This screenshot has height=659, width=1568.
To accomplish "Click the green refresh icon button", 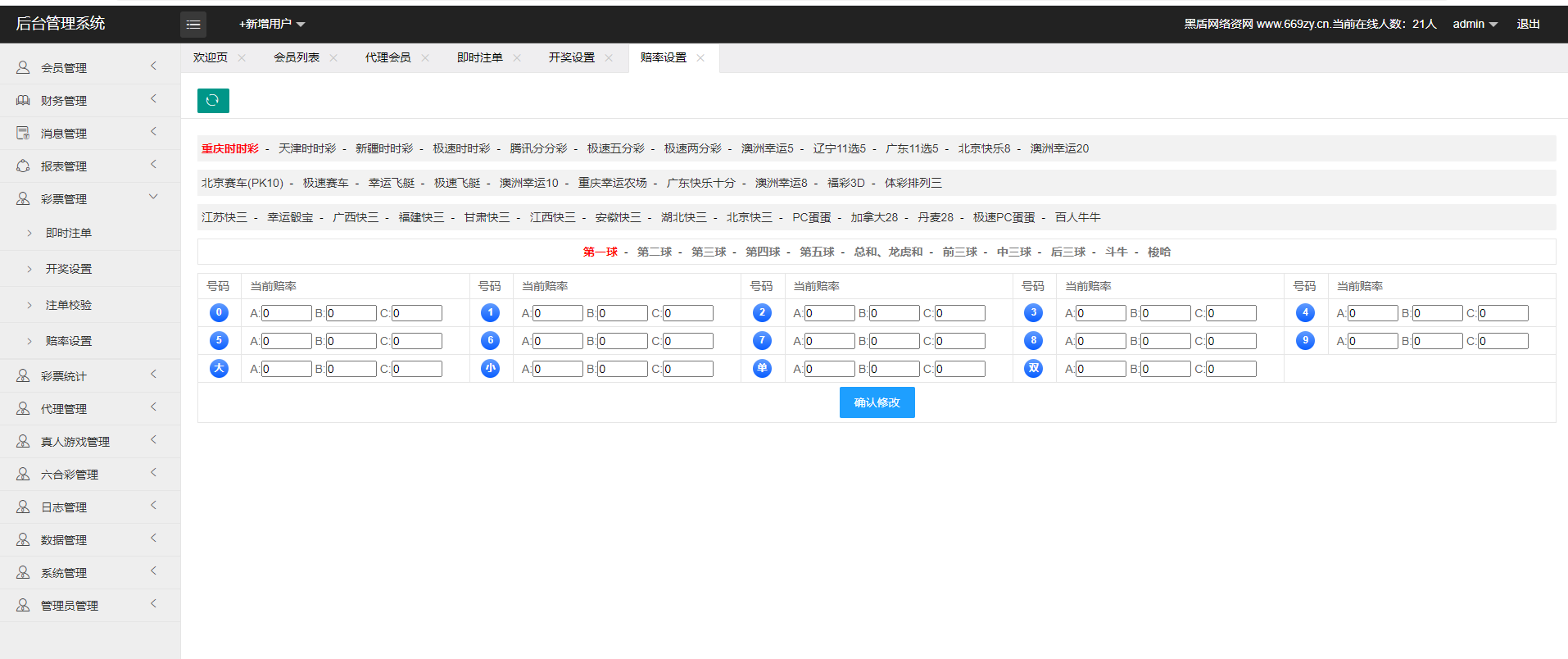I will click(x=213, y=100).
